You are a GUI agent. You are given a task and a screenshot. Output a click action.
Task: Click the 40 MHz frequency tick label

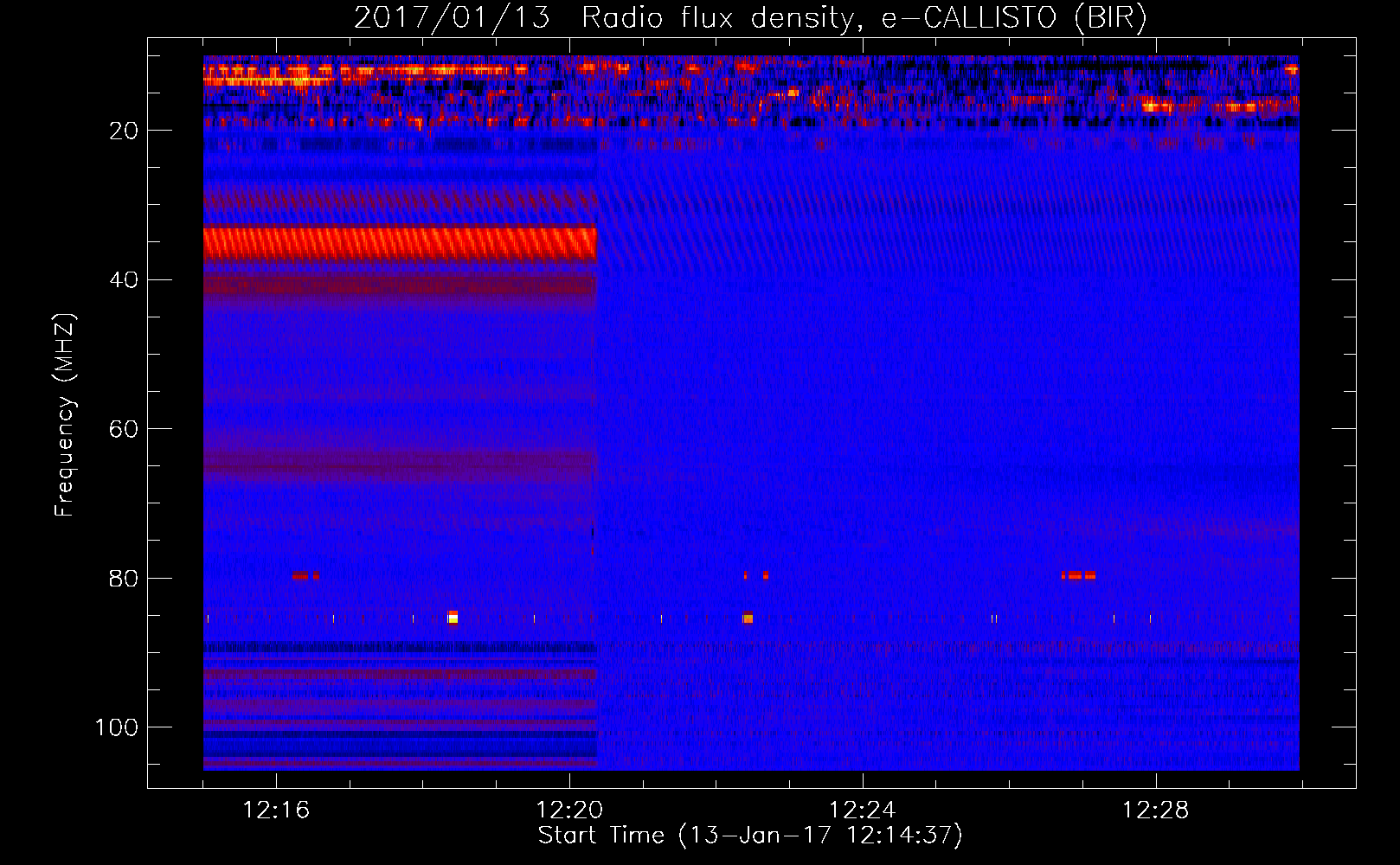(x=125, y=280)
